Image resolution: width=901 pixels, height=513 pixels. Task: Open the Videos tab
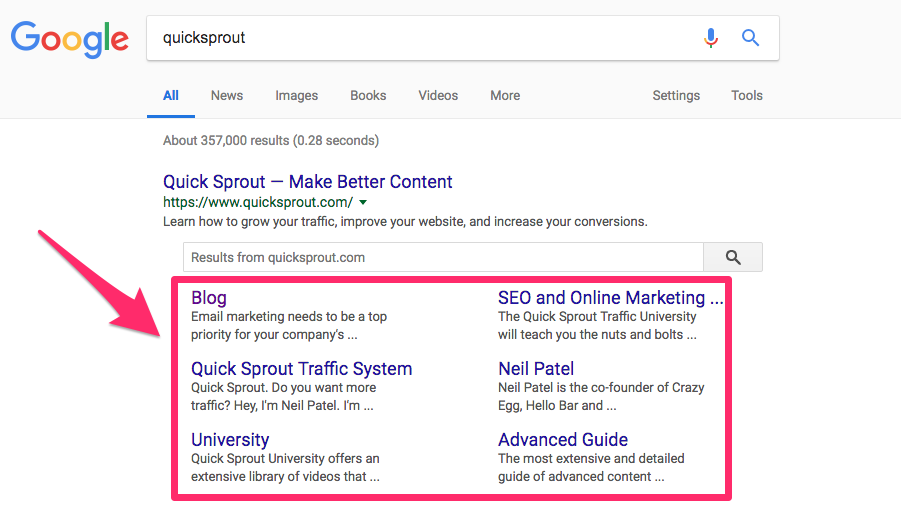point(438,95)
